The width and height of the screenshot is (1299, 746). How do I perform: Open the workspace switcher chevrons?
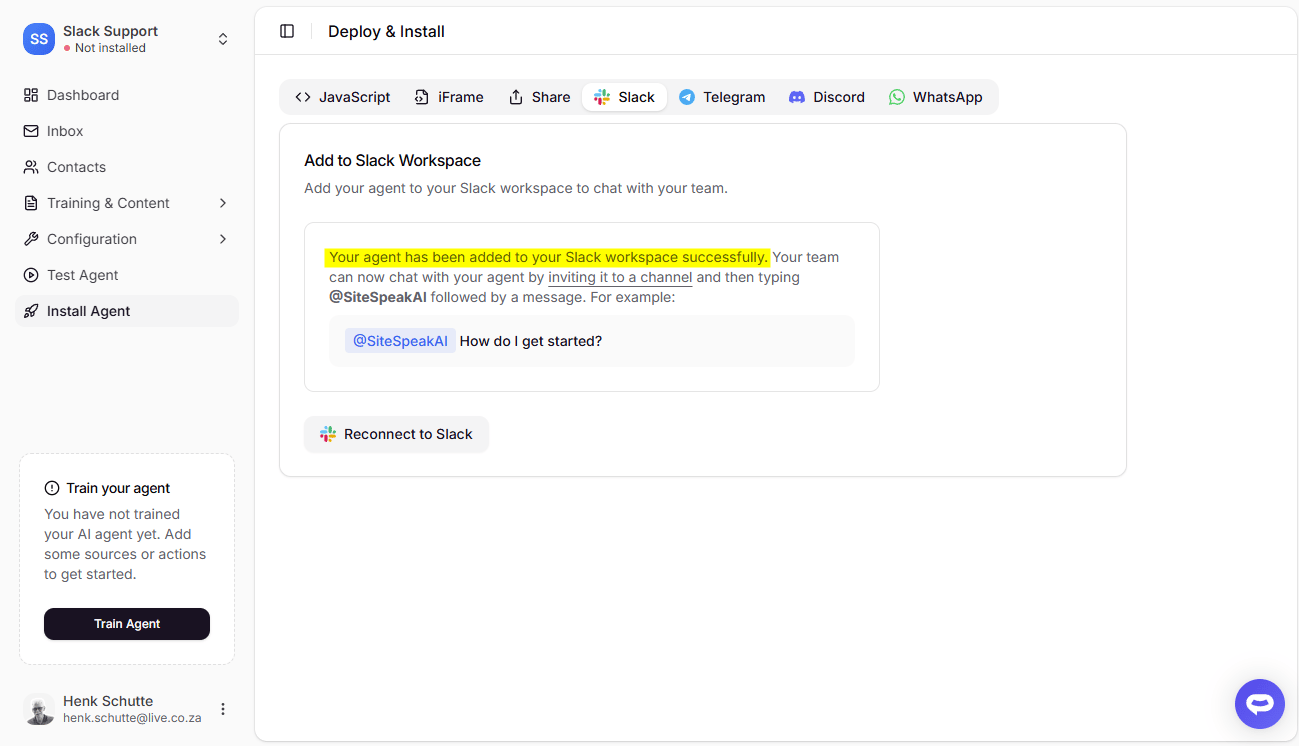coord(223,39)
